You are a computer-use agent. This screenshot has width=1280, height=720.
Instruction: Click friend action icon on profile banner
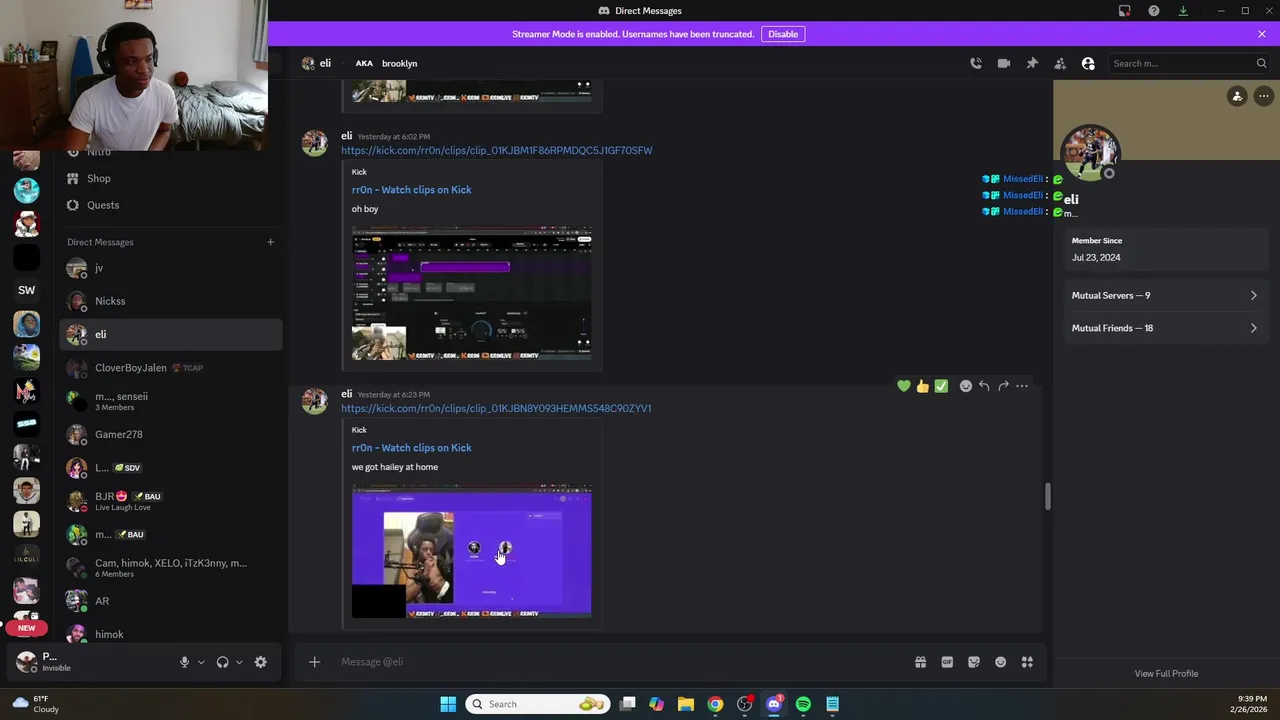1237,96
